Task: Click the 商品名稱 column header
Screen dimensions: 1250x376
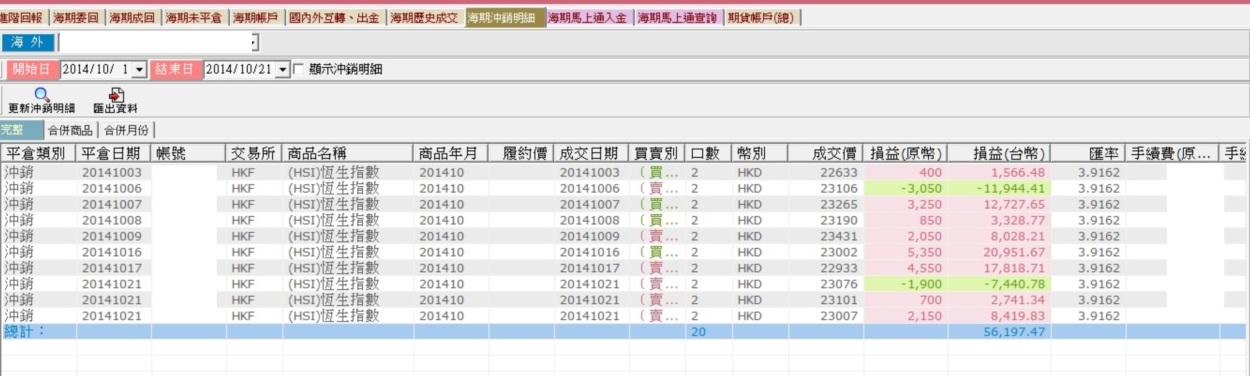Action: point(348,153)
